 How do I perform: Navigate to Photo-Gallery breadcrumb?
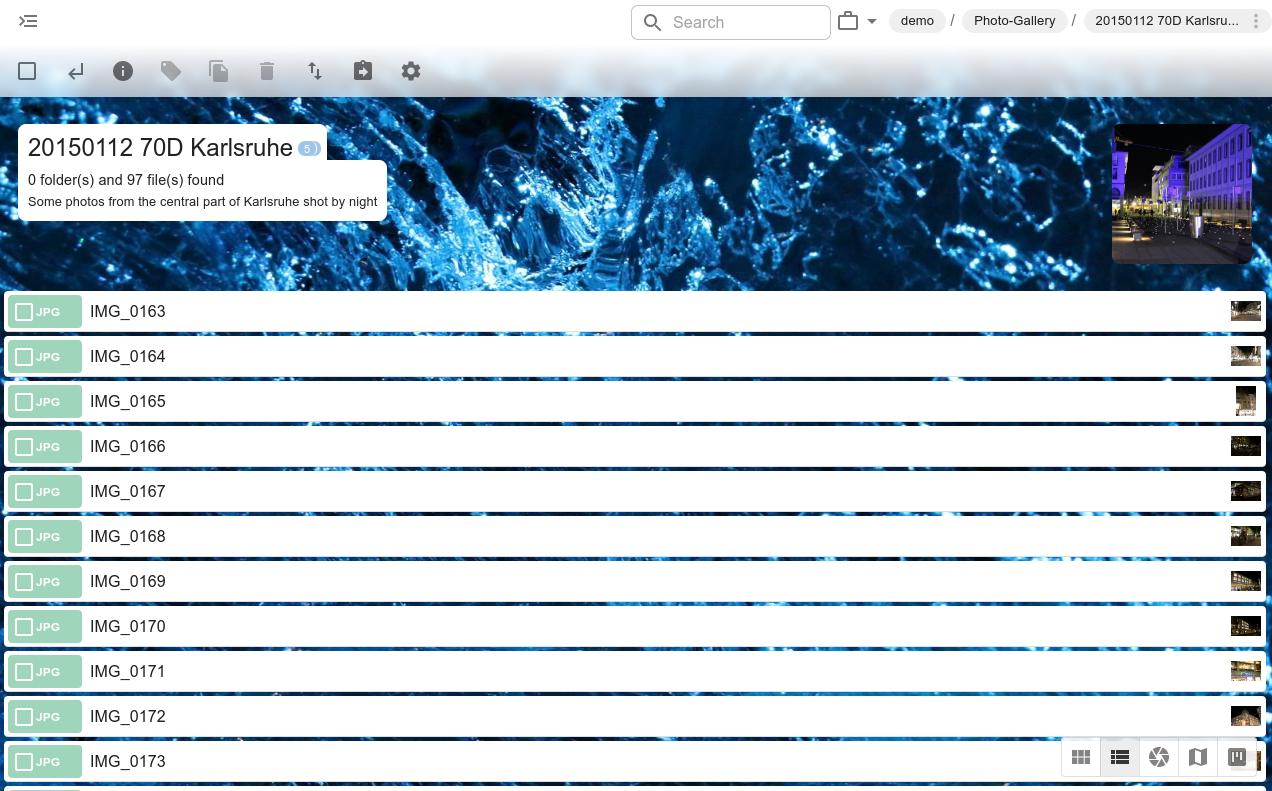[x=1014, y=21]
